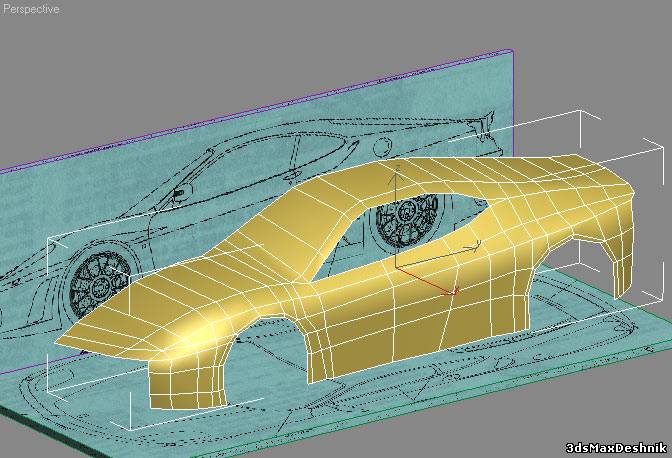Click the Y axis handle of transform gizmo
Screen dimensions: 672x458
437,256
